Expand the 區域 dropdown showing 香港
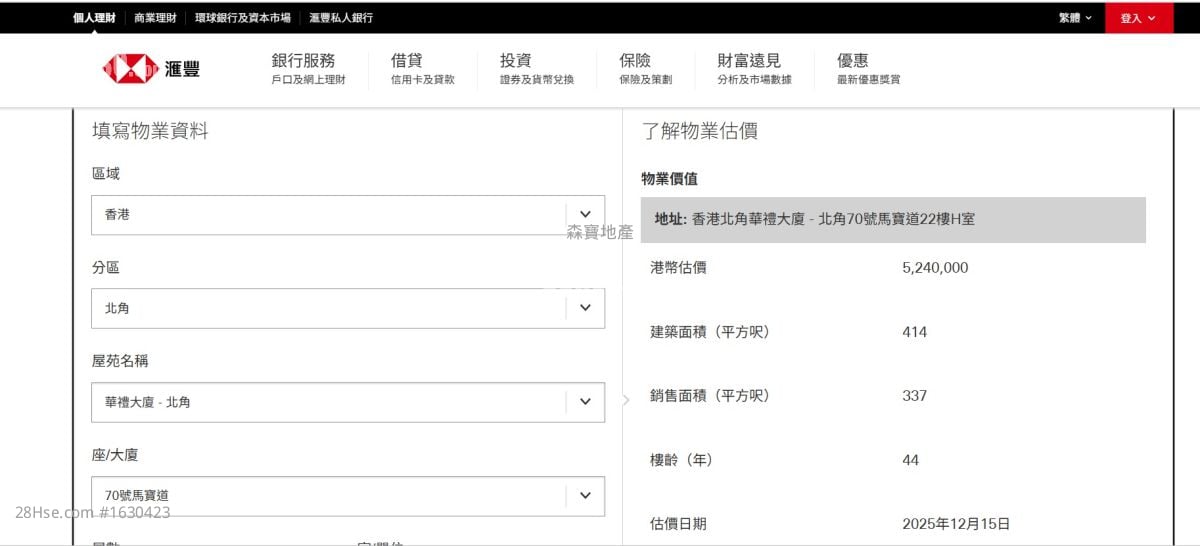Screen dimensions: 1200x546 [348, 215]
